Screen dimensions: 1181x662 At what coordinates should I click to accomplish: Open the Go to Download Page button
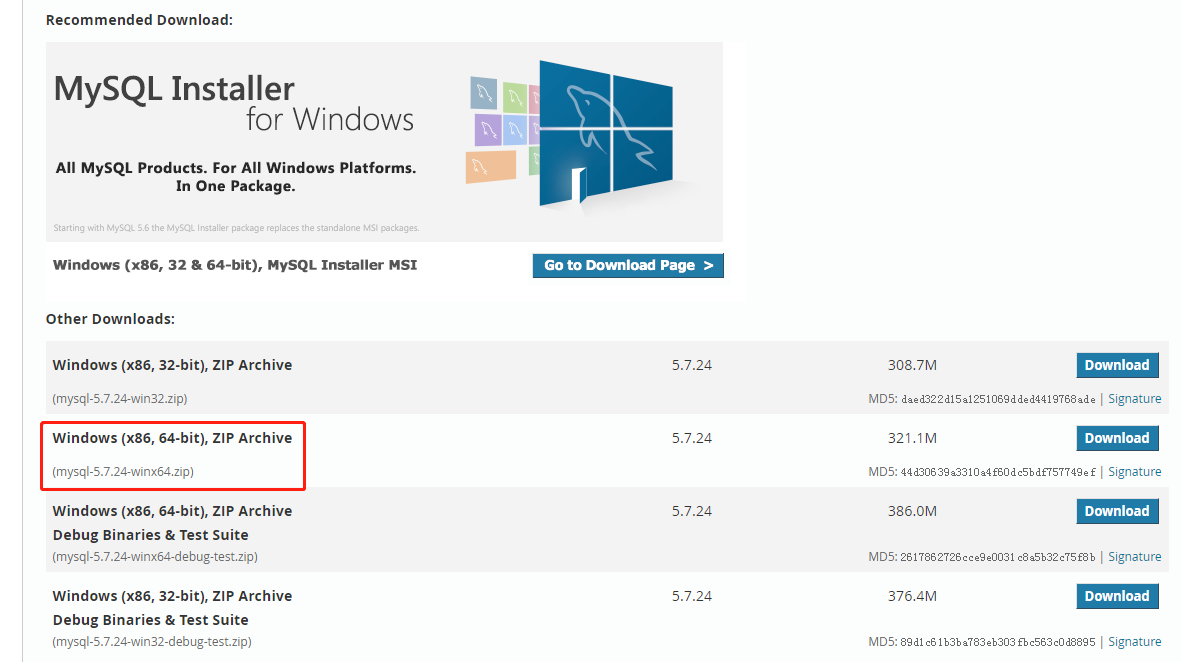[x=627, y=265]
